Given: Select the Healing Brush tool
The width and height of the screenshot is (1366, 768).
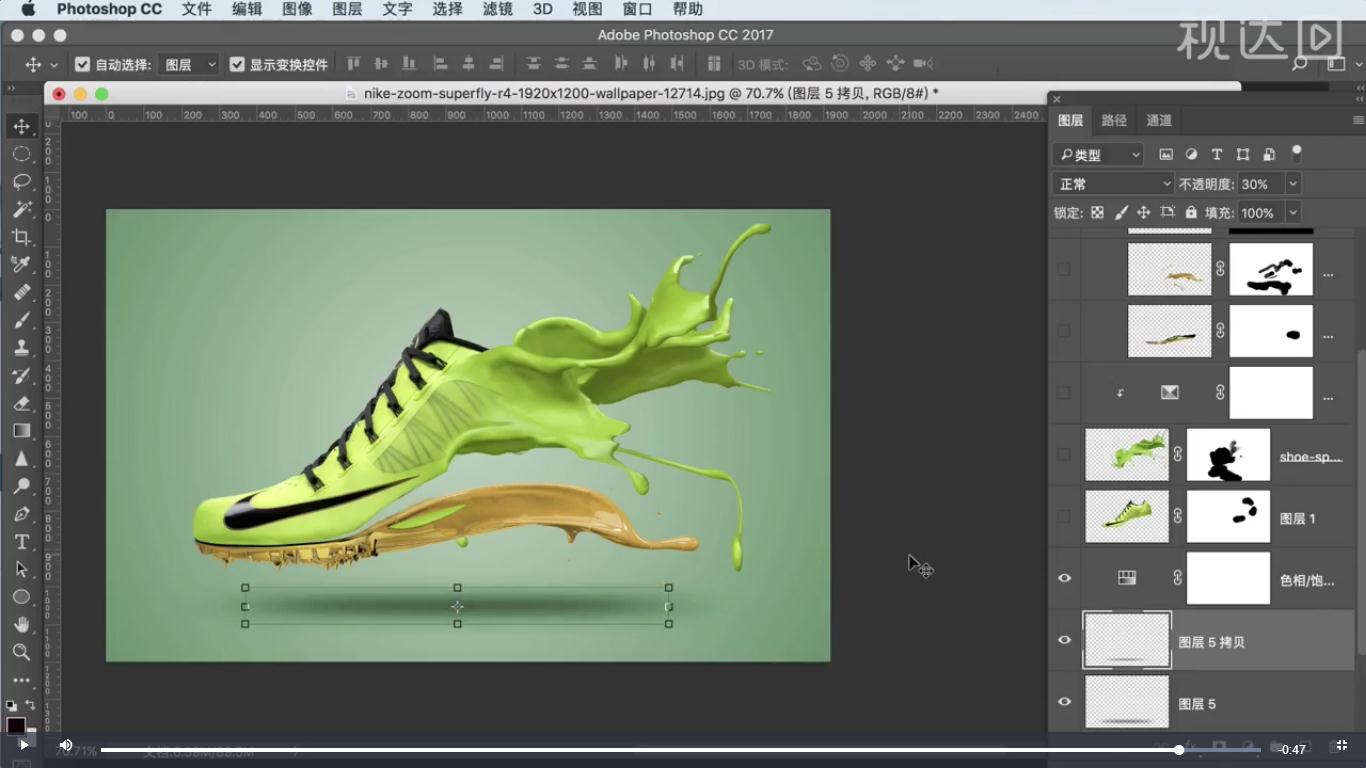Looking at the screenshot, I should tap(21, 292).
